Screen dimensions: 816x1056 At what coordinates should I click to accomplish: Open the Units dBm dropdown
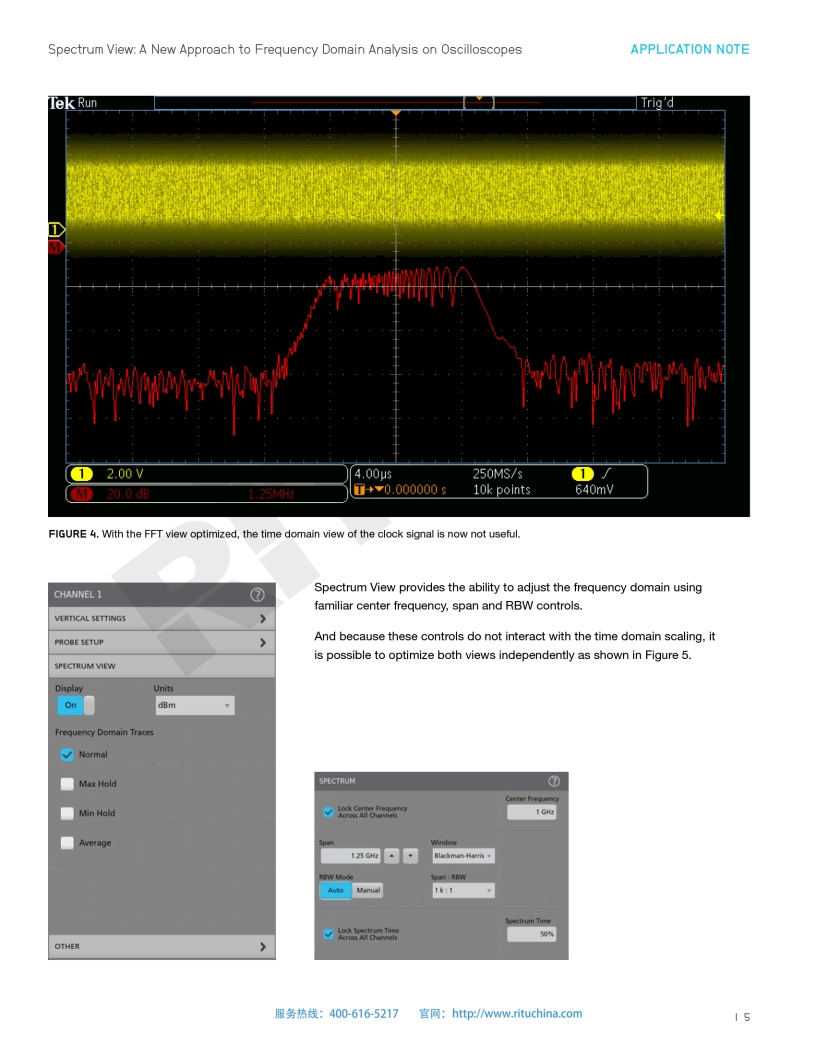point(194,705)
